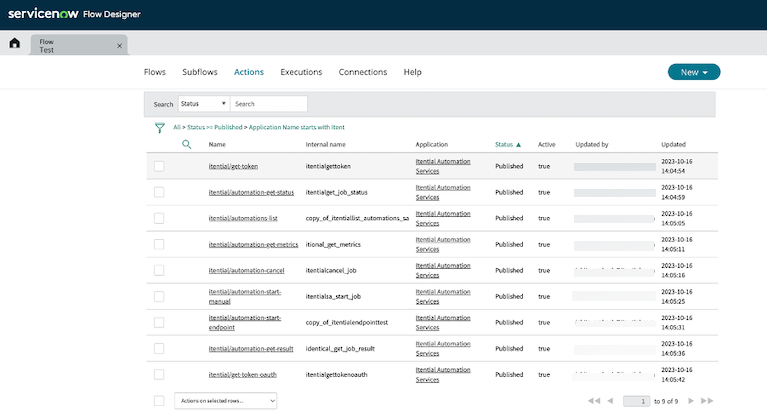Go to the next page arrow
767x417 pixels.
(689, 401)
